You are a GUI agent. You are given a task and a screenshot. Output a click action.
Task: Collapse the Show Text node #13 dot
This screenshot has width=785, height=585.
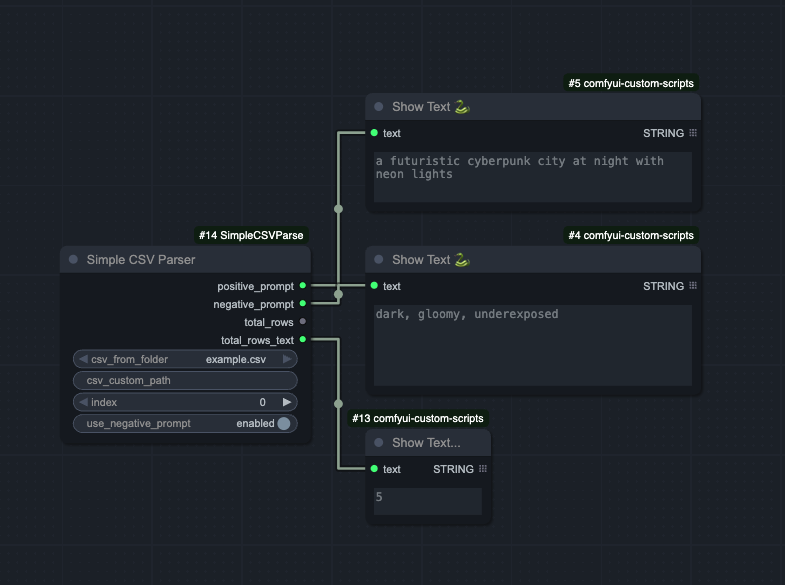378,442
